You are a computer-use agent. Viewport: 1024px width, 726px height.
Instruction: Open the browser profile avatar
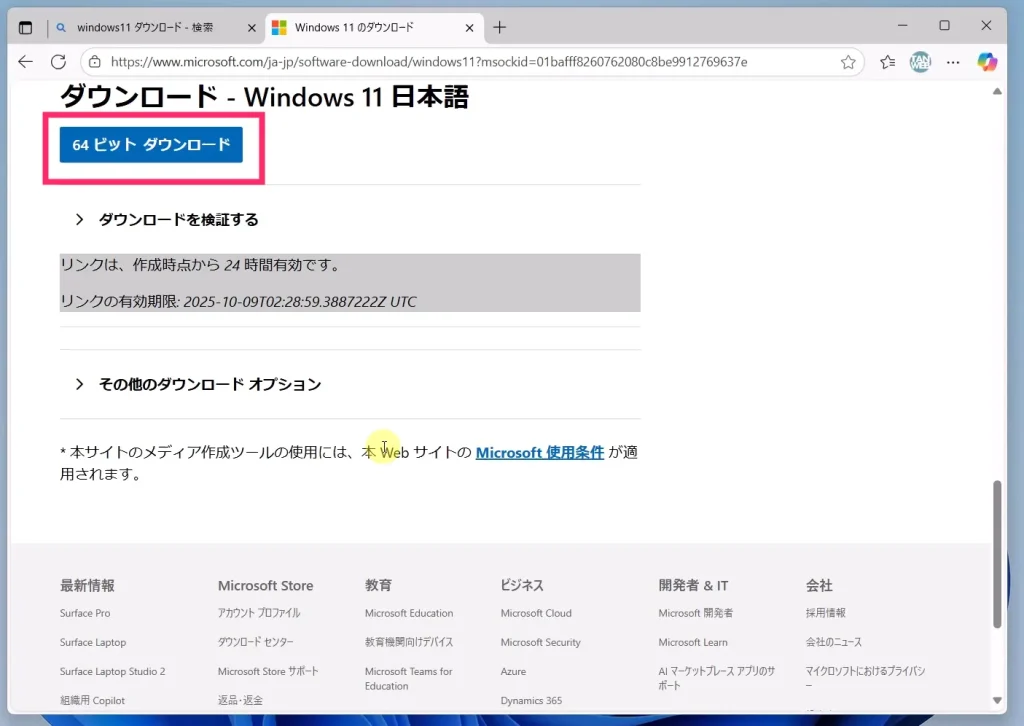click(920, 62)
